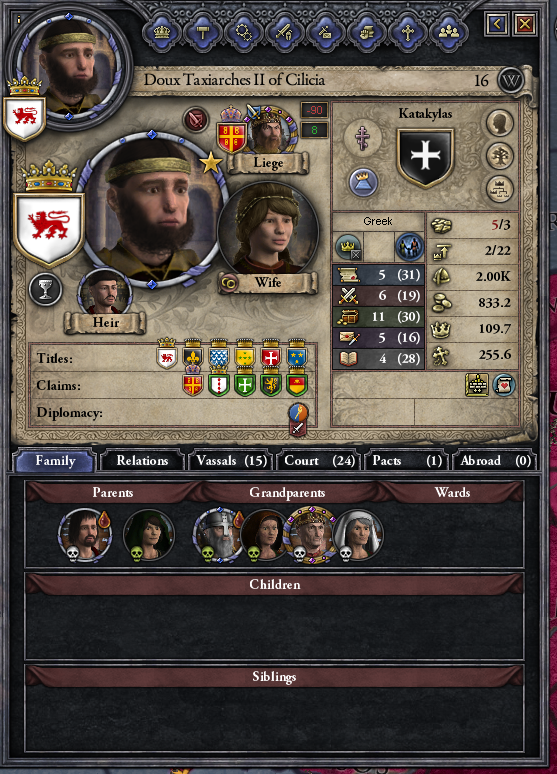Click the red lion title shield in Titles
The width and height of the screenshot is (557, 774).
[167, 355]
